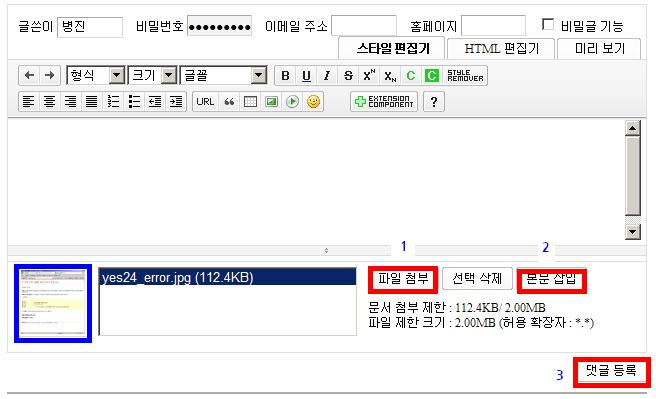The image size is (656, 399).
Task: Open the 미리 보기 preview tab
Action: coord(599,49)
